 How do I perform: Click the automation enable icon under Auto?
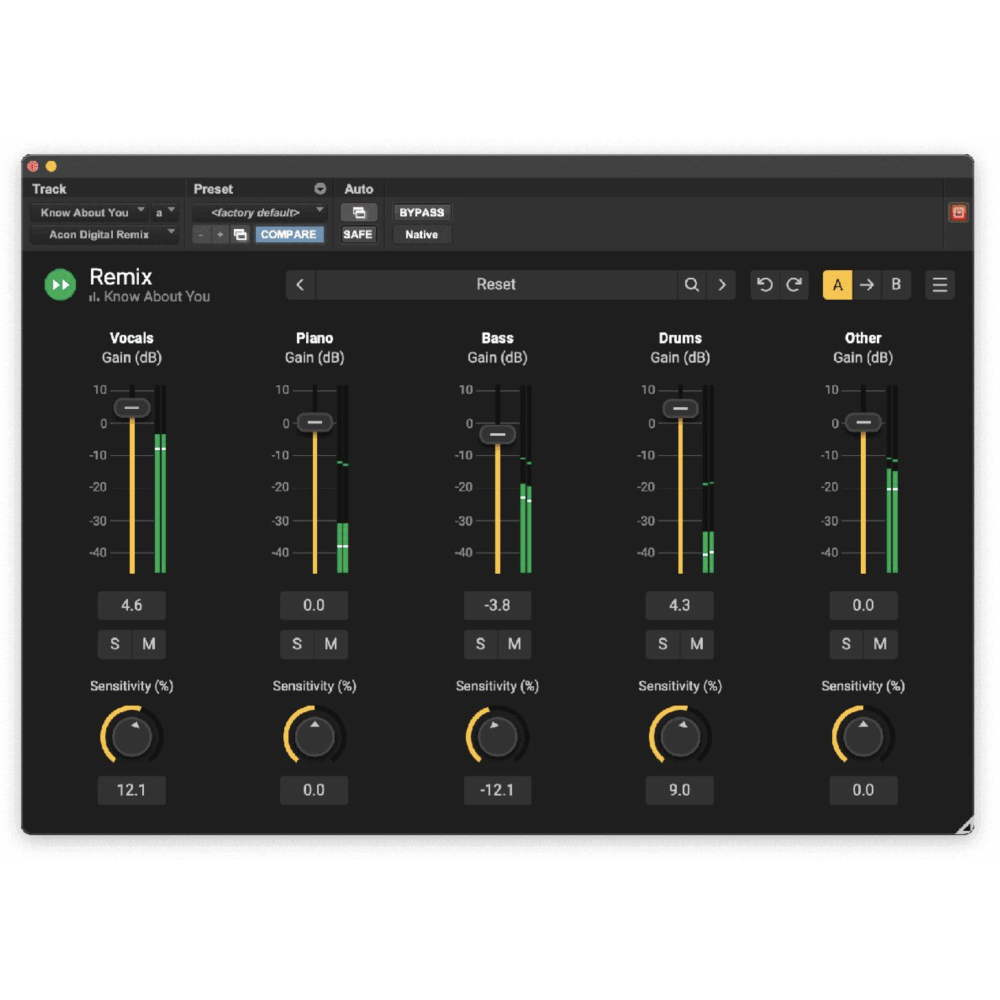tap(358, 212)
